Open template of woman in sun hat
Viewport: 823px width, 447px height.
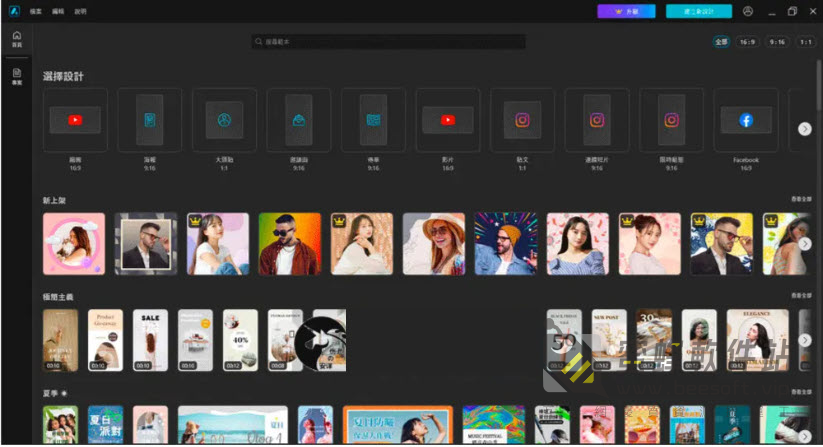(434, 243)
